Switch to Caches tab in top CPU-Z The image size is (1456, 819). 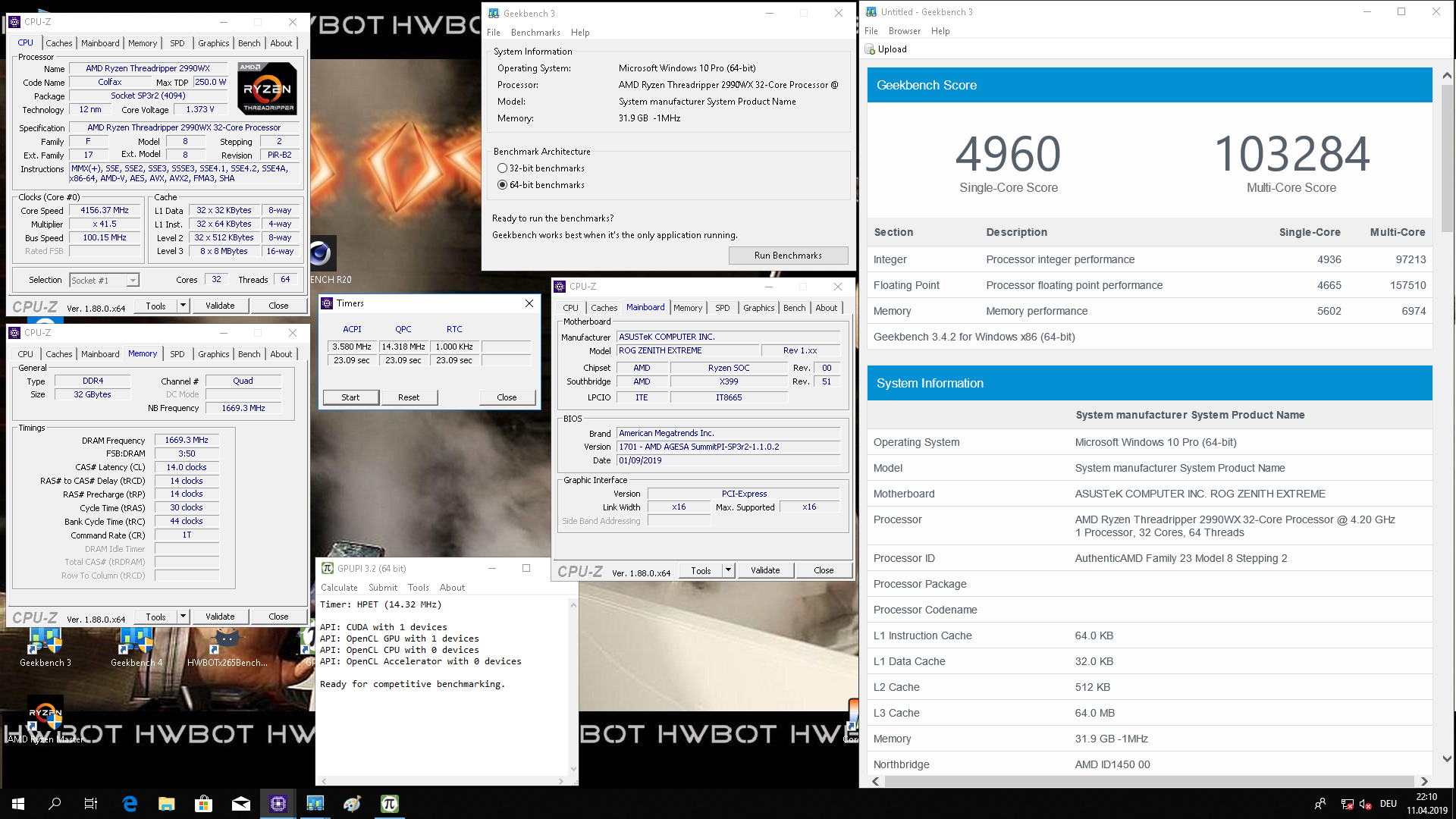[x=58, y=43]
